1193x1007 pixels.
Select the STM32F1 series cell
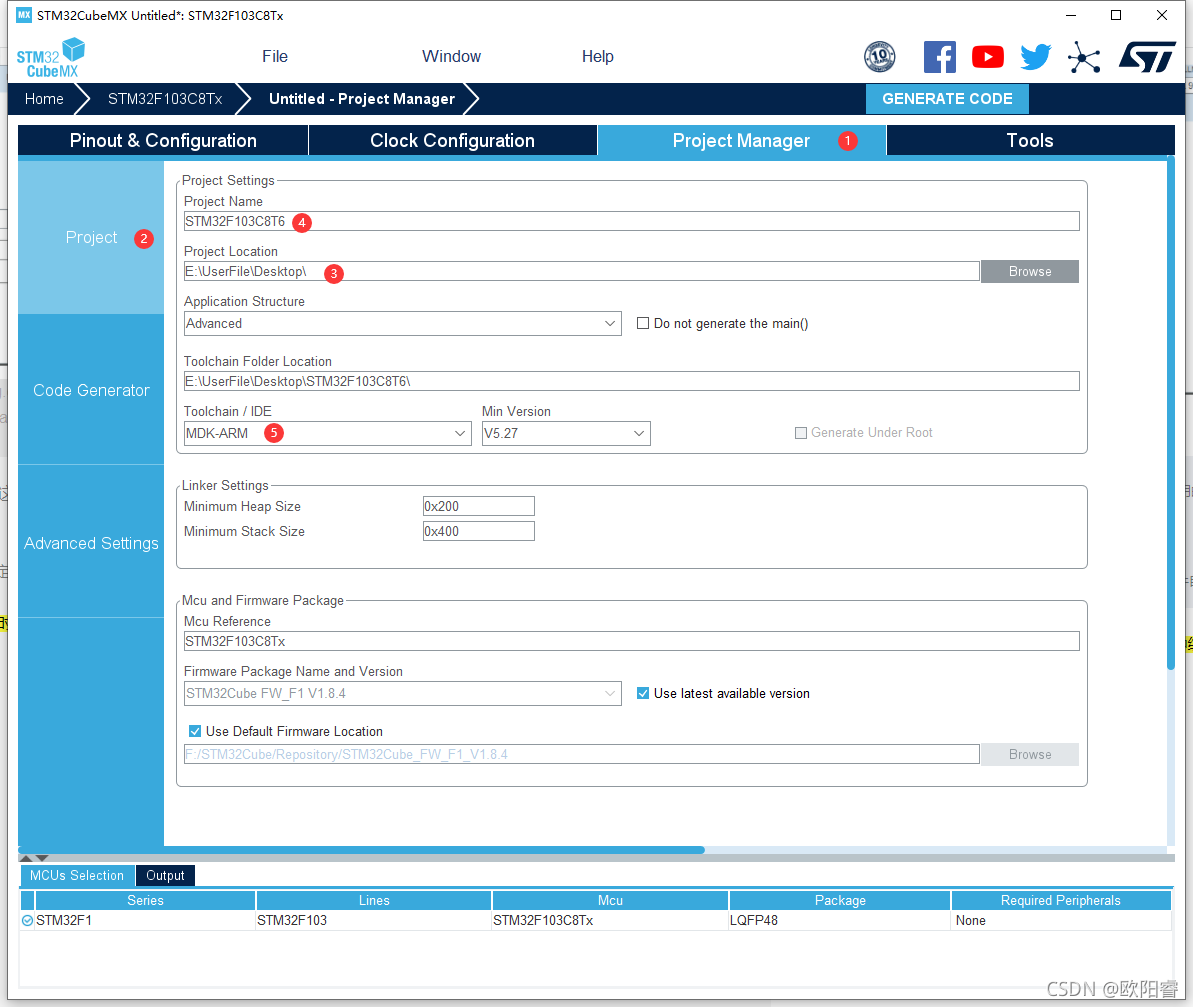pos(145,920)
